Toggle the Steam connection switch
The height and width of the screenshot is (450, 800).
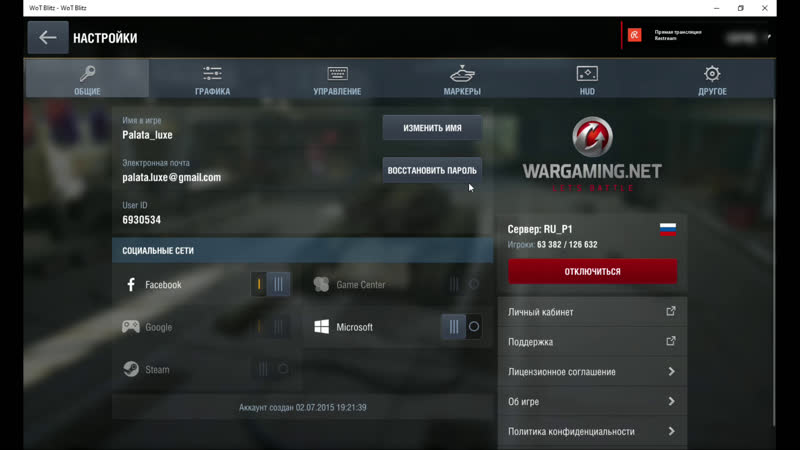[x=270, y=369]
